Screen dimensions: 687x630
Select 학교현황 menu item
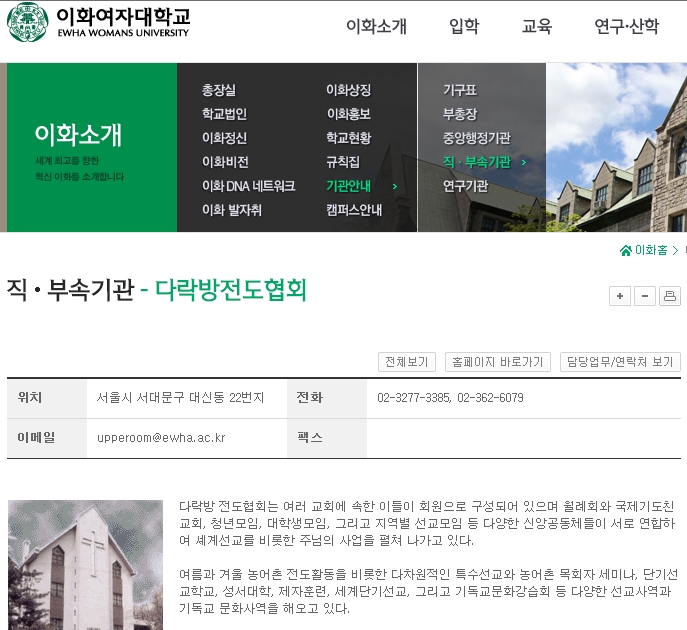click(x=348, y=138)
